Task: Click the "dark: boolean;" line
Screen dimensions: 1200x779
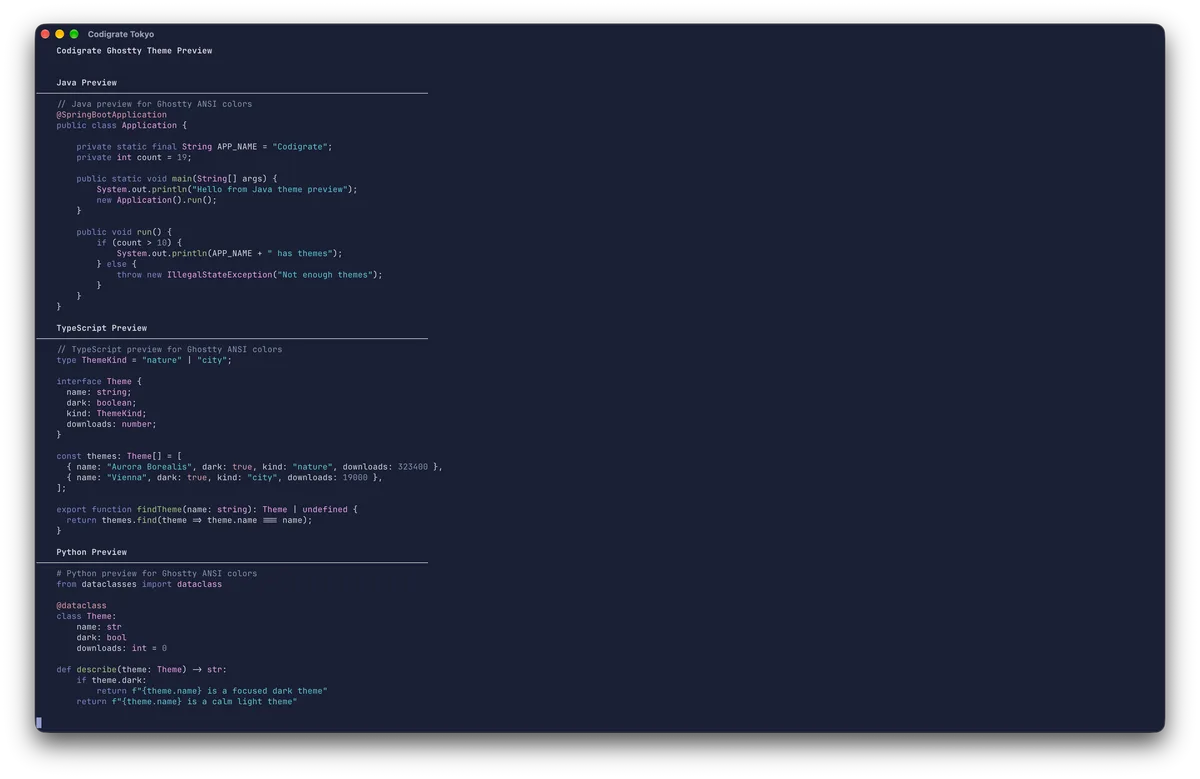Action: pyautogui.click(x=101, y=403)
